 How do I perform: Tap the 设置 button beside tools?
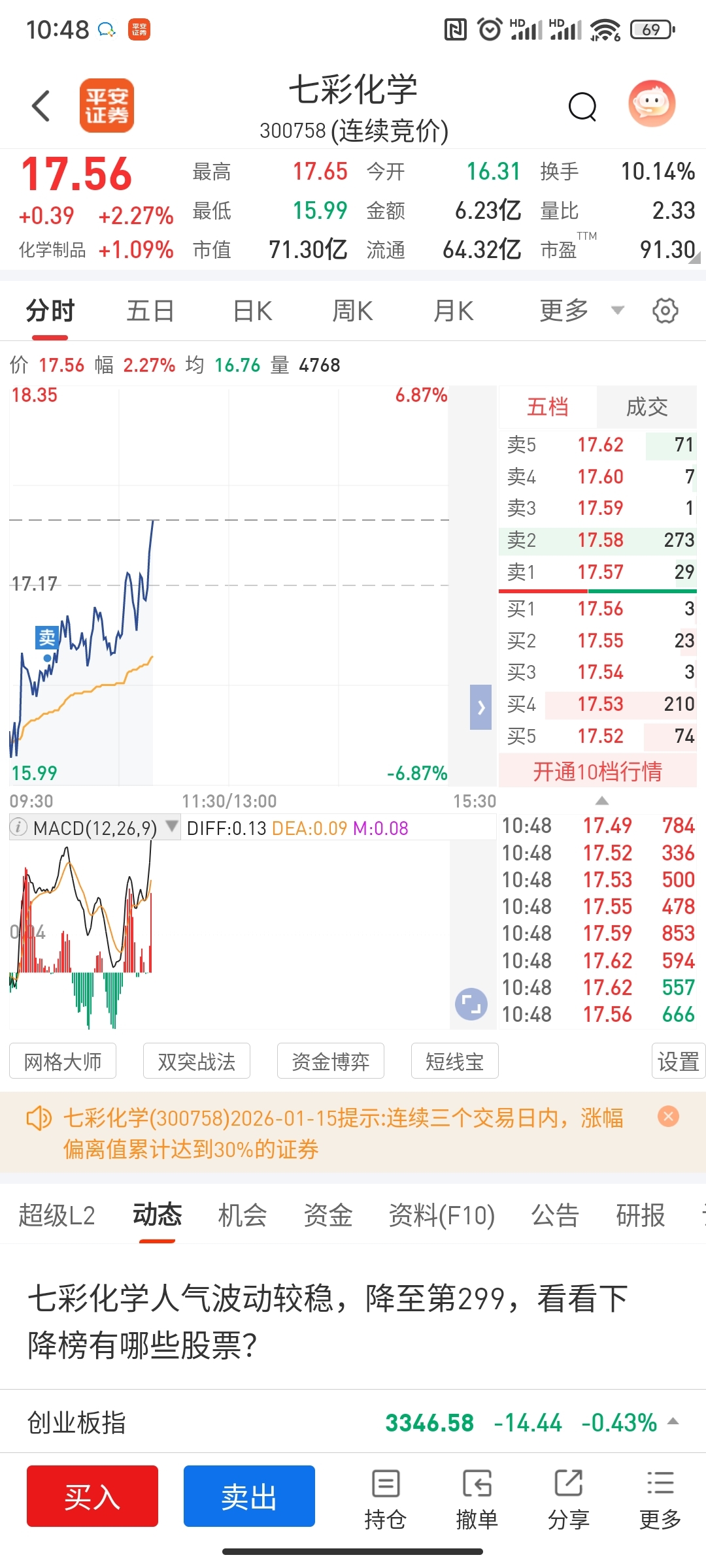(679, 1061)
